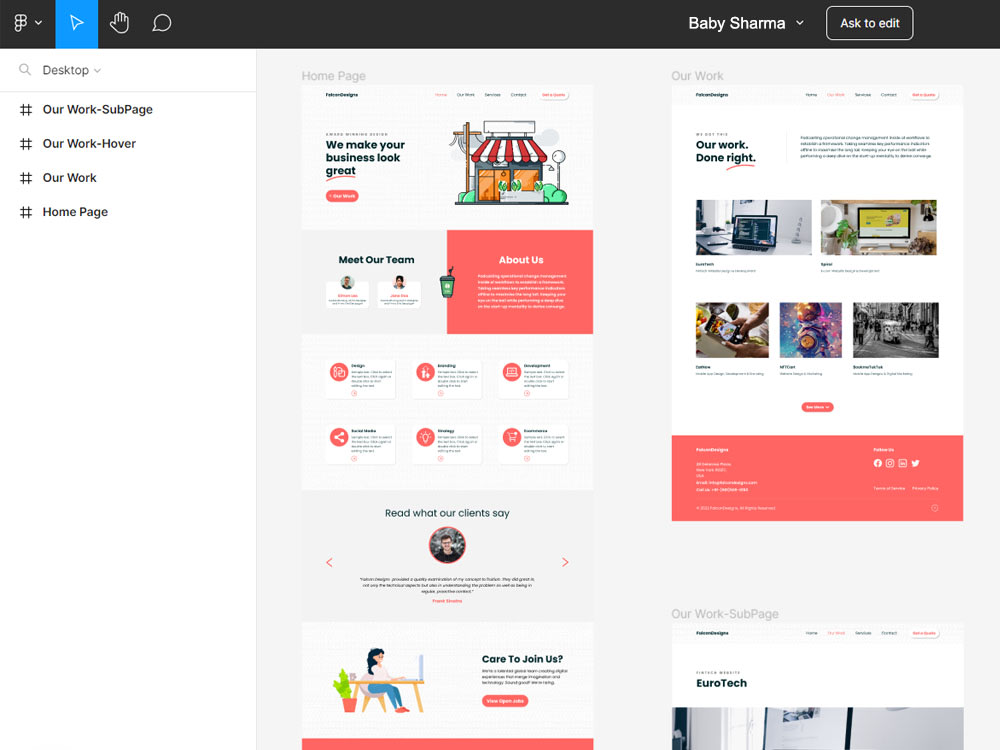Click the previous testimonial left arrow

pyautogui.click(x=329, y=562)
